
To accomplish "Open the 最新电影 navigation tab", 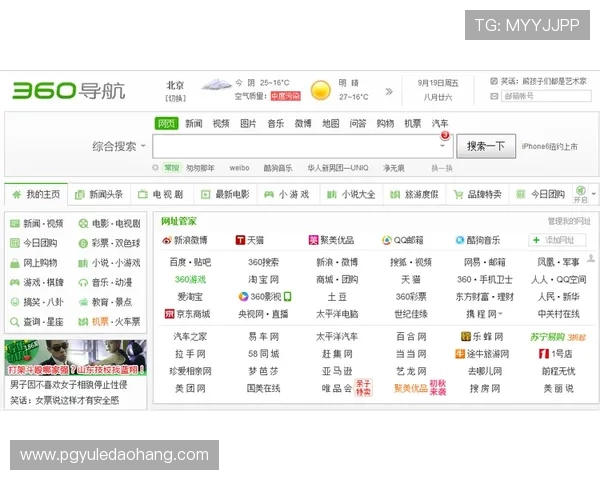I will pyautogui.click(x=225, y=194).
